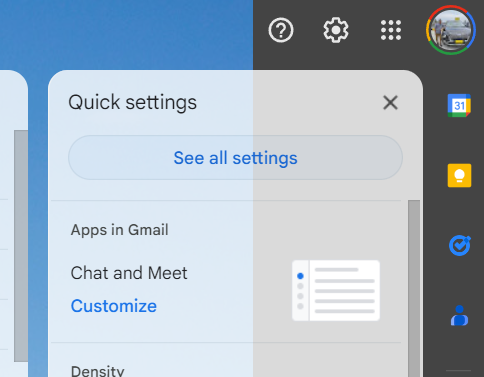
Task: Open the Google apps grid
Action: [x=391, y=30]
